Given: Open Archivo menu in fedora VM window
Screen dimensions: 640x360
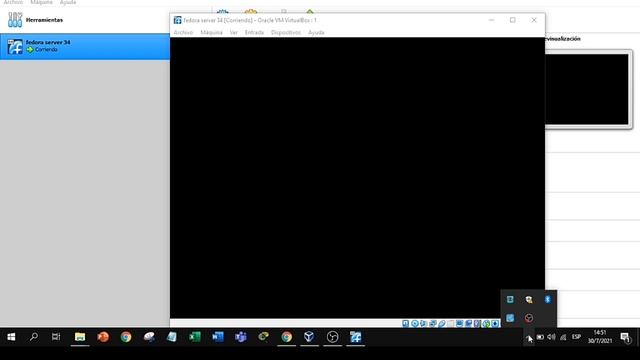Looking at the screenshot, I should point(183,32).
